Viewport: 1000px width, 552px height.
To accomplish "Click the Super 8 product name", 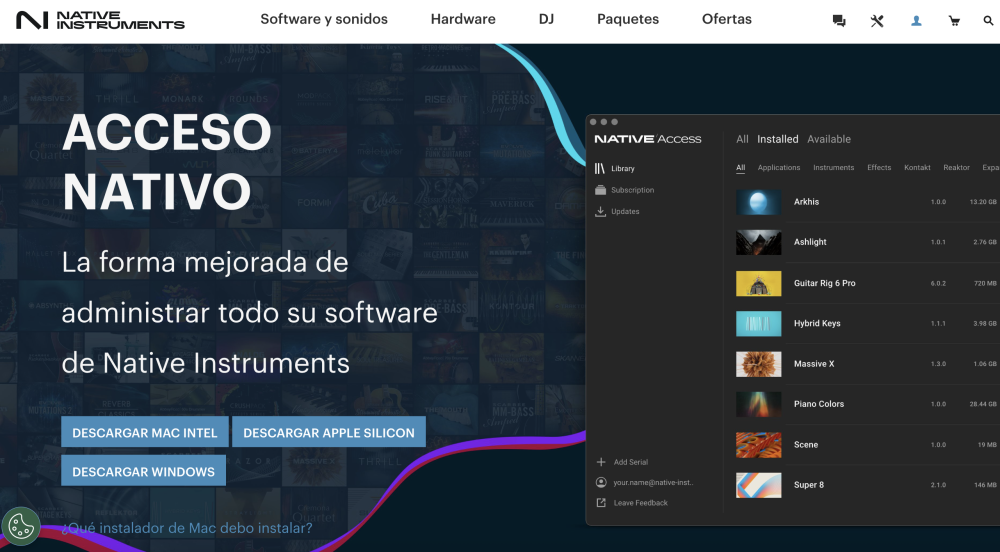I will coord(809,485).
